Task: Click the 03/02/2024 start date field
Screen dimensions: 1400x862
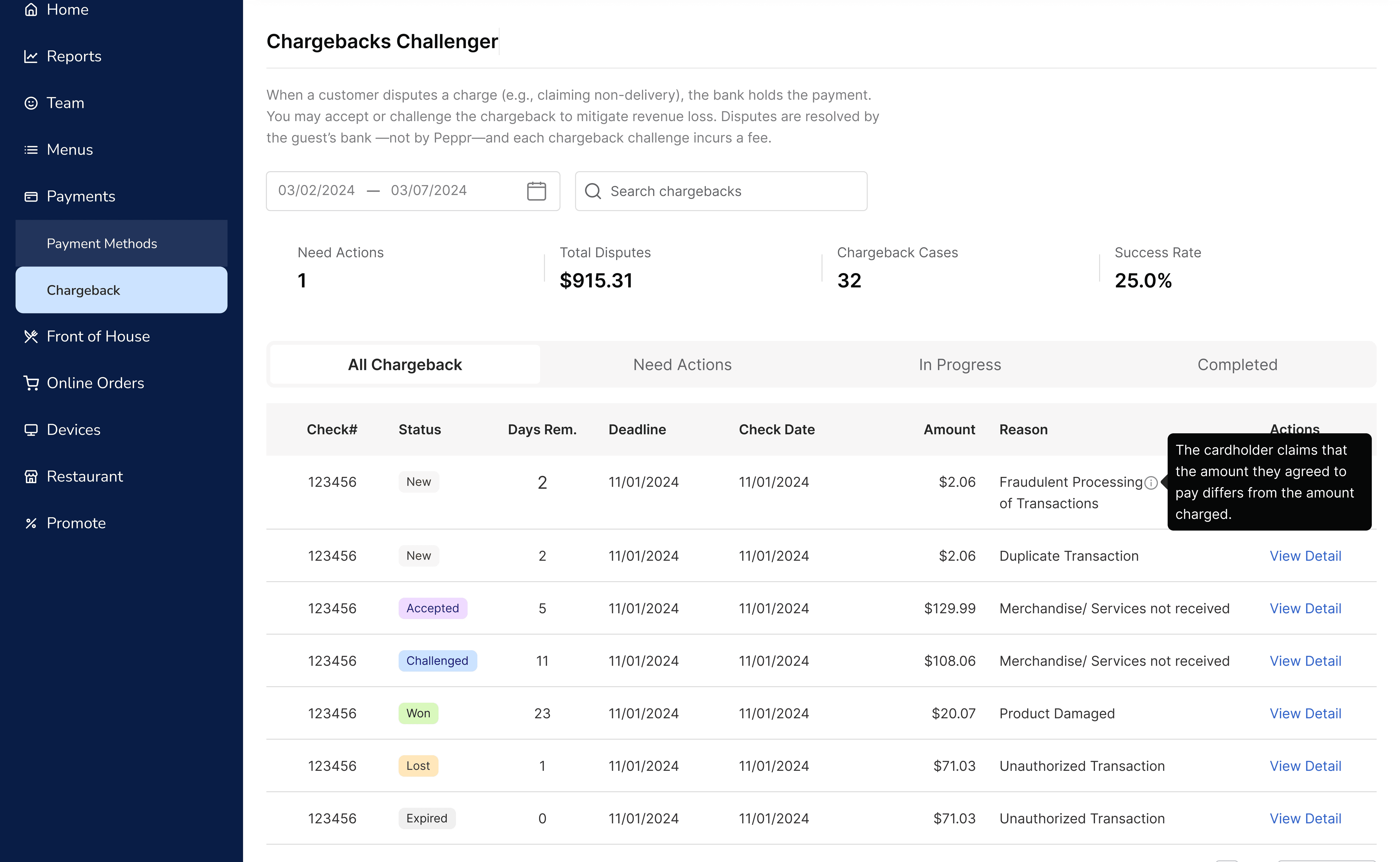Action: (316, 190)
